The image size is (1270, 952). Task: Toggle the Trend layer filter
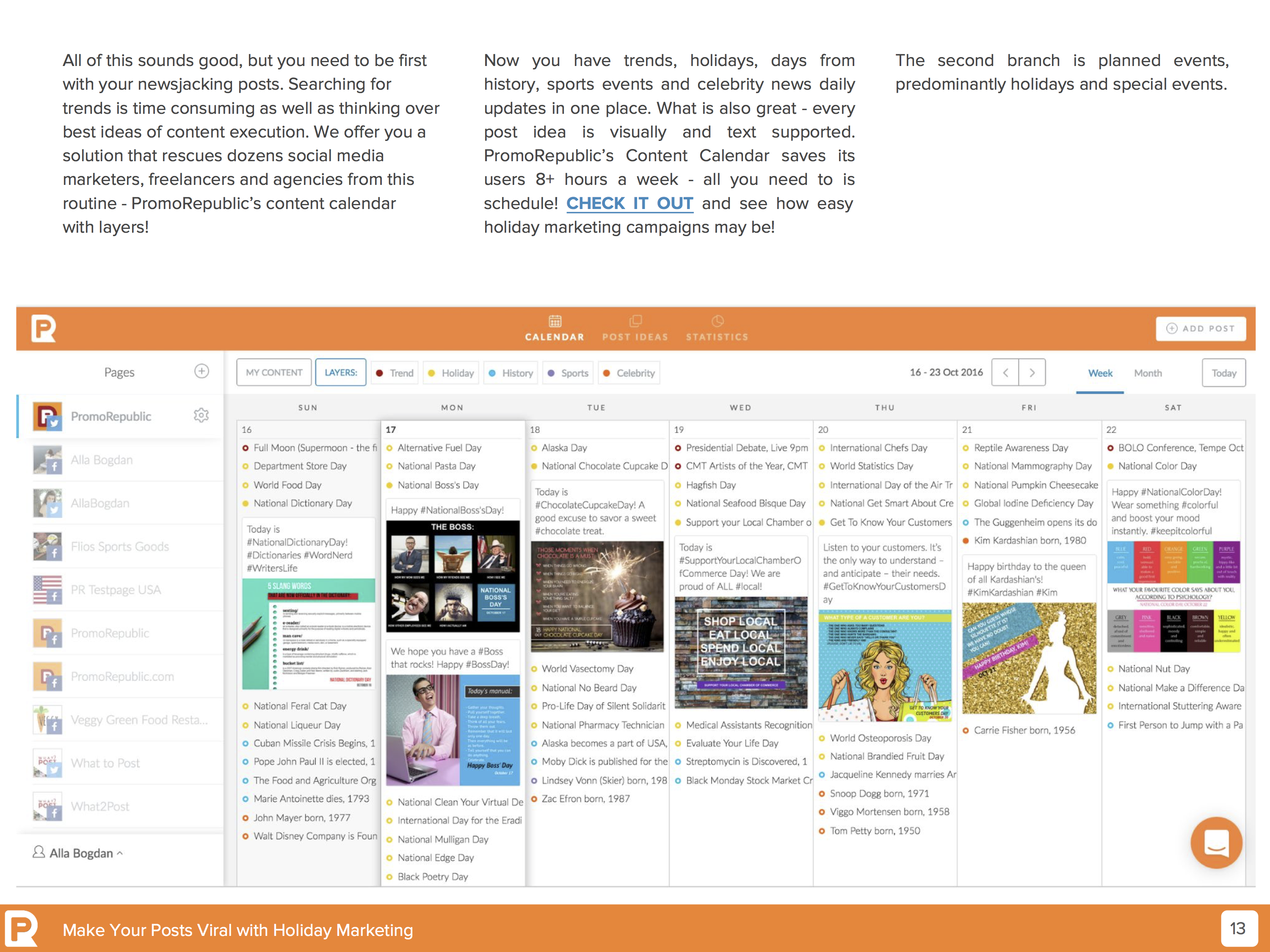pyautogui.click(x=395, y=373)
